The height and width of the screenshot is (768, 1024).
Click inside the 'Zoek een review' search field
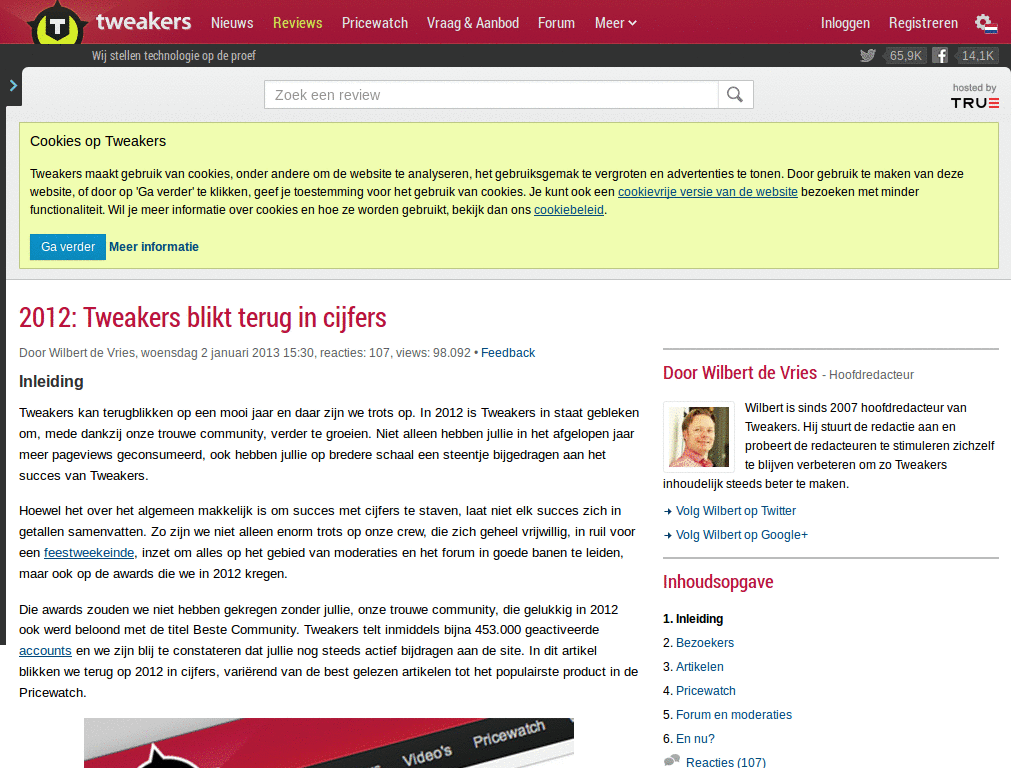pyautogui.click(x=490, y=94)
